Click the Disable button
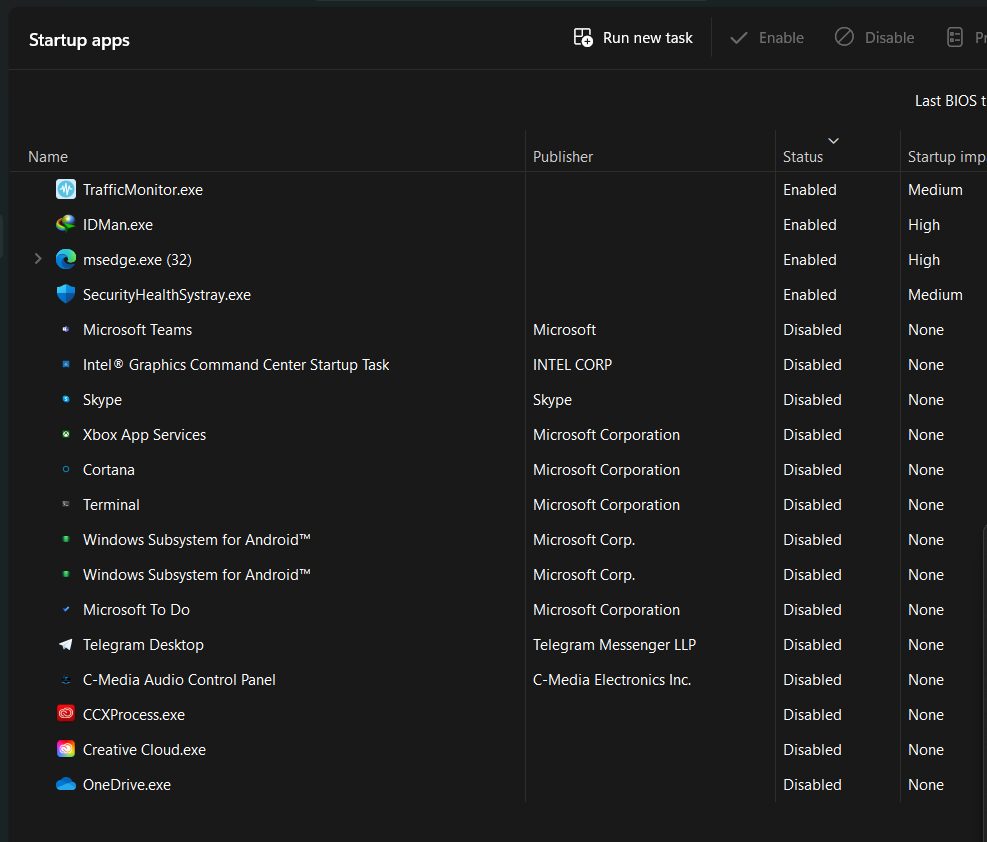 pos(874,37)
